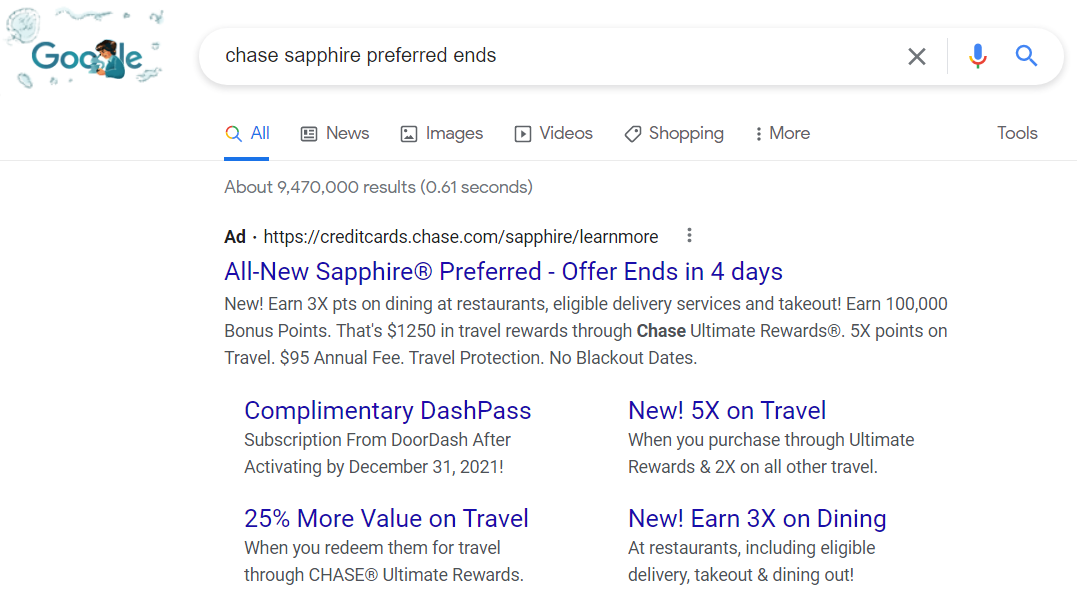This screenshot has width=1077, height=608.
Task: Click the creditcards.chase.com ad URL
Action: click(x=460, y=237)
